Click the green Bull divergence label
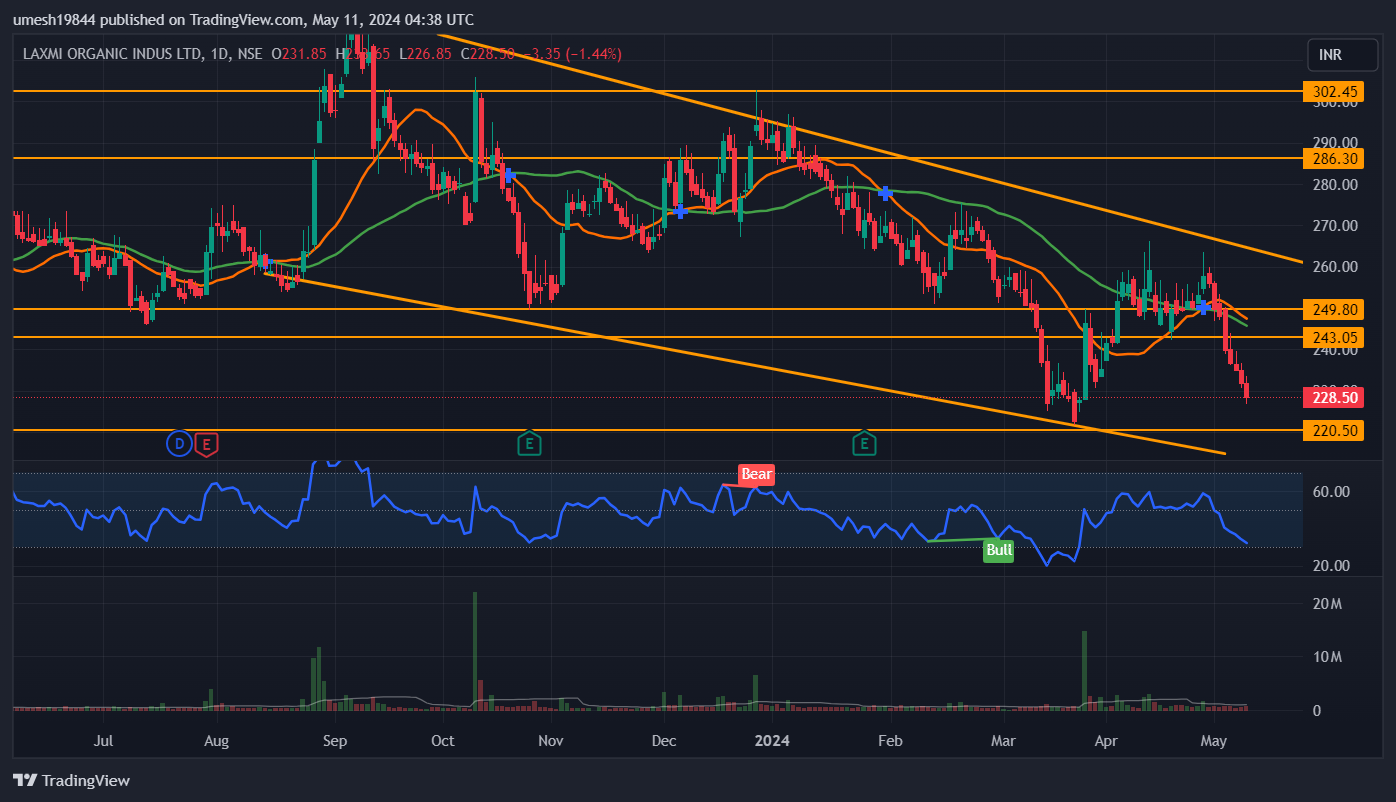The height and width of the screenshot is (802, 1396). pyautogui.click(x=998, y=550)
